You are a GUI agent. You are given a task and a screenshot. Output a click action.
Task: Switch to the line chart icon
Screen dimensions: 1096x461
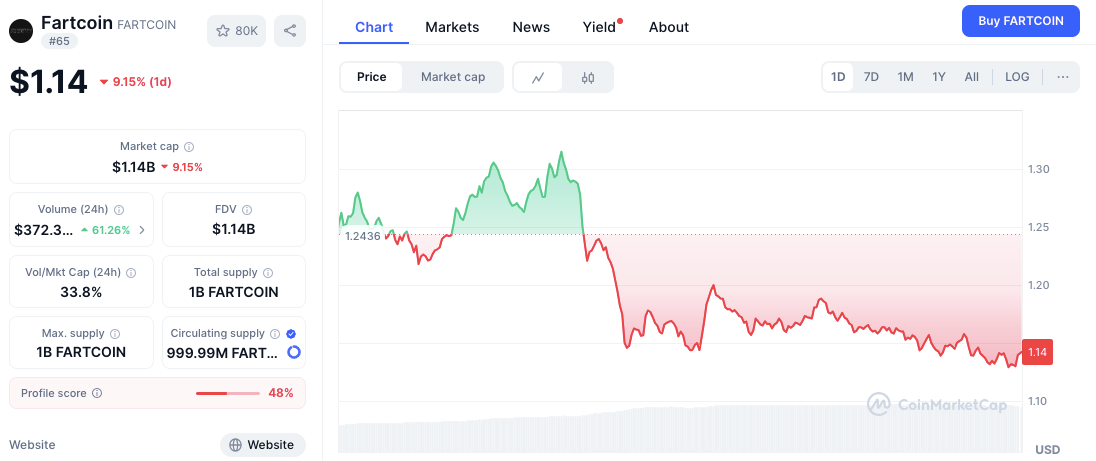coord(538,77)
